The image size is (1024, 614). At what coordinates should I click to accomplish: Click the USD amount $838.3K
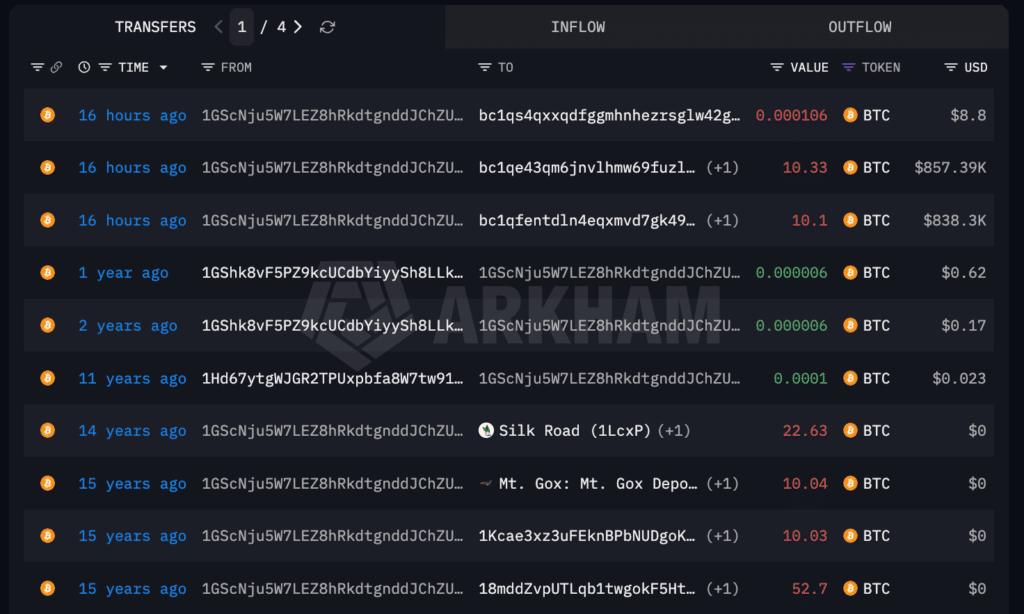click(955, 221)
